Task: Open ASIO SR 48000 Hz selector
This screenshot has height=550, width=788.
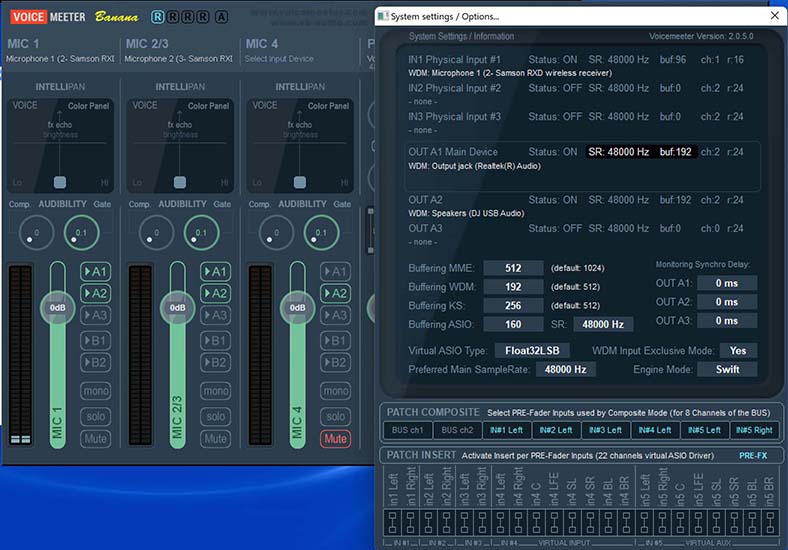Action: click(x=603, y=324)
